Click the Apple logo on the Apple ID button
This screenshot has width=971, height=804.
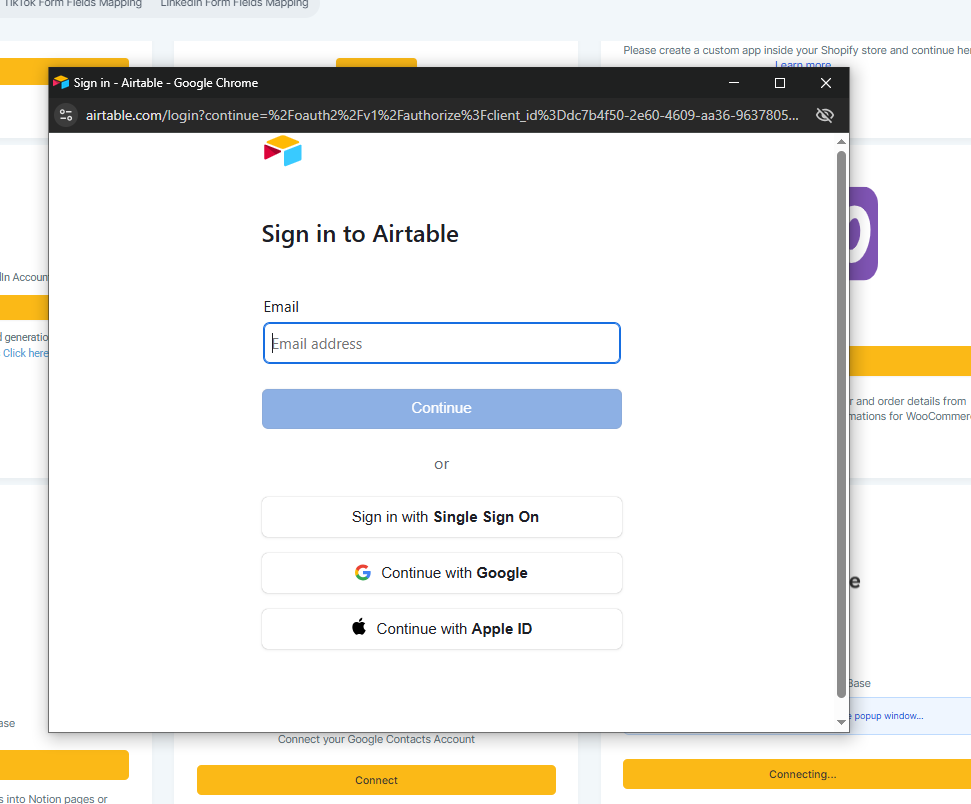point(359,627)
